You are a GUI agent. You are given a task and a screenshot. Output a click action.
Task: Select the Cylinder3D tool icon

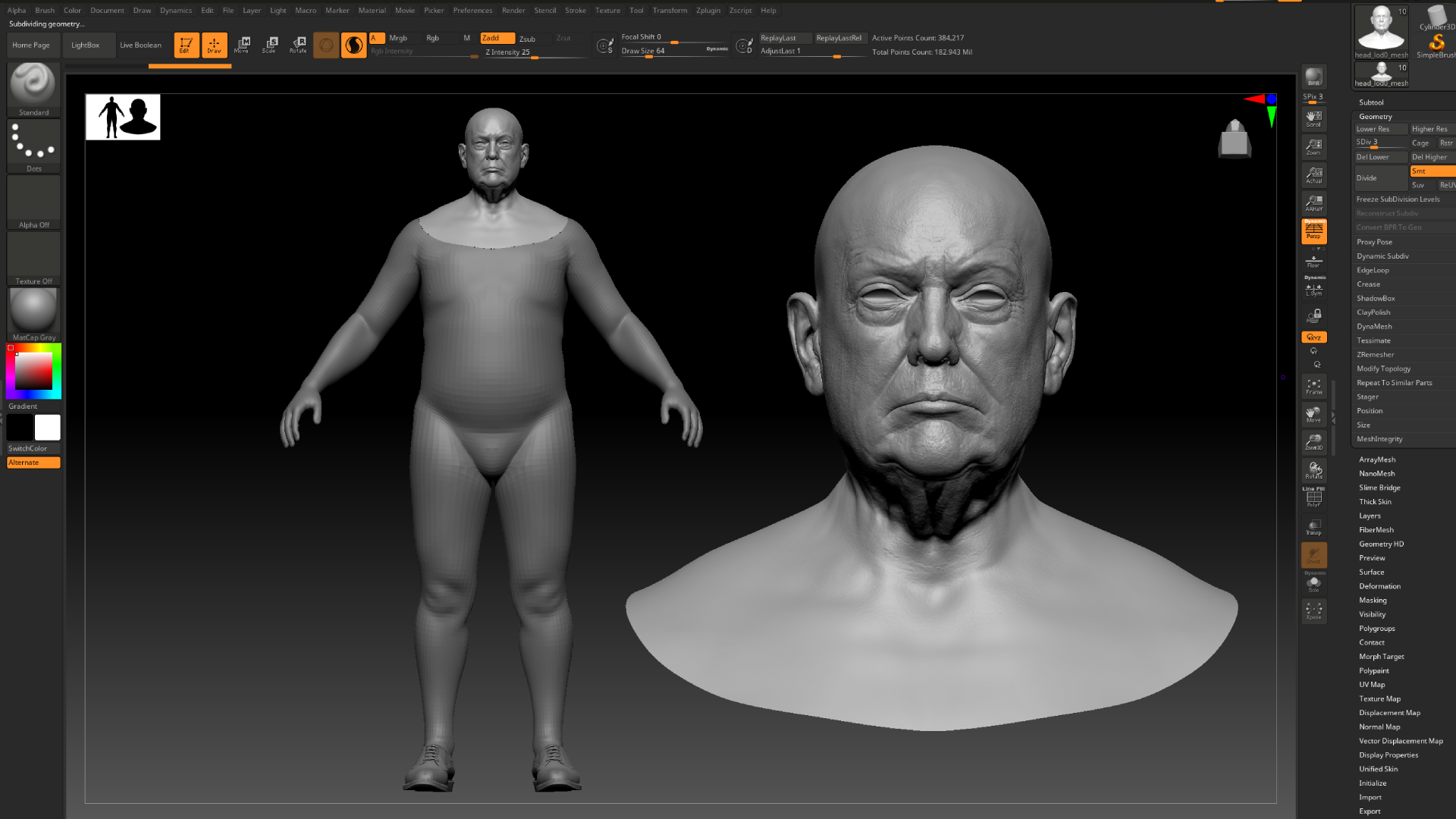[1436, 17]
